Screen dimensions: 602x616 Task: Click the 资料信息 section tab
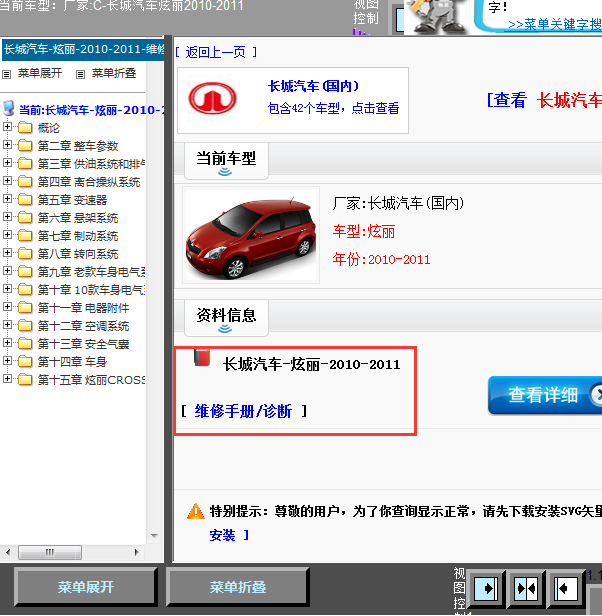tap(226, 317)
